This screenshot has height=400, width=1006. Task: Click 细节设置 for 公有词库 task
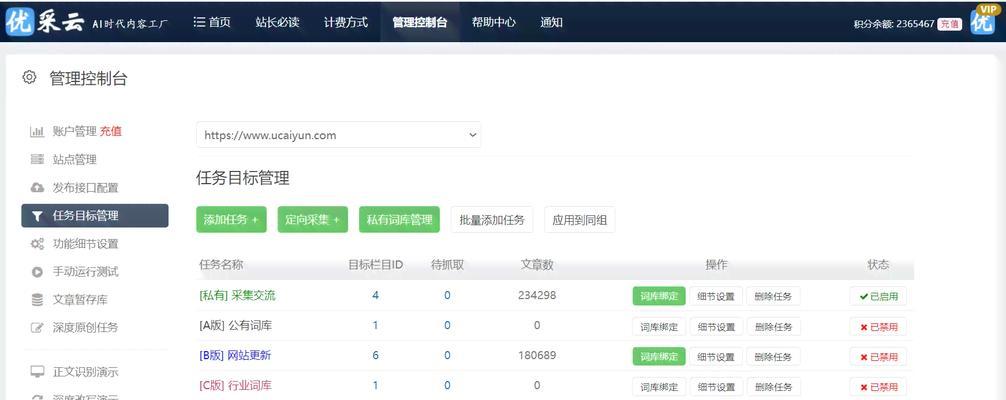coord(716,327)
